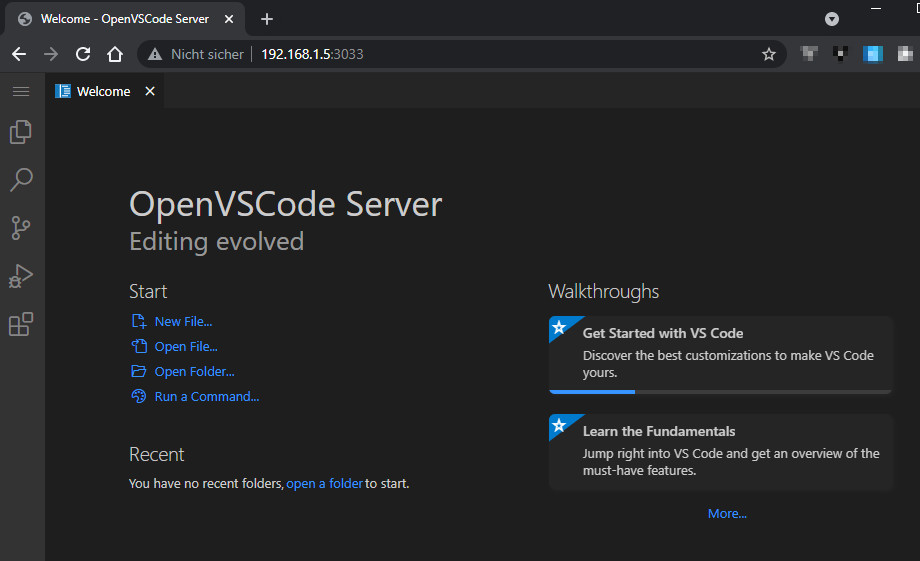Screen dimensions: 920x561
Task: Close the Welcome editor tab
Action: pyautogui.click(x=150, y=91)
